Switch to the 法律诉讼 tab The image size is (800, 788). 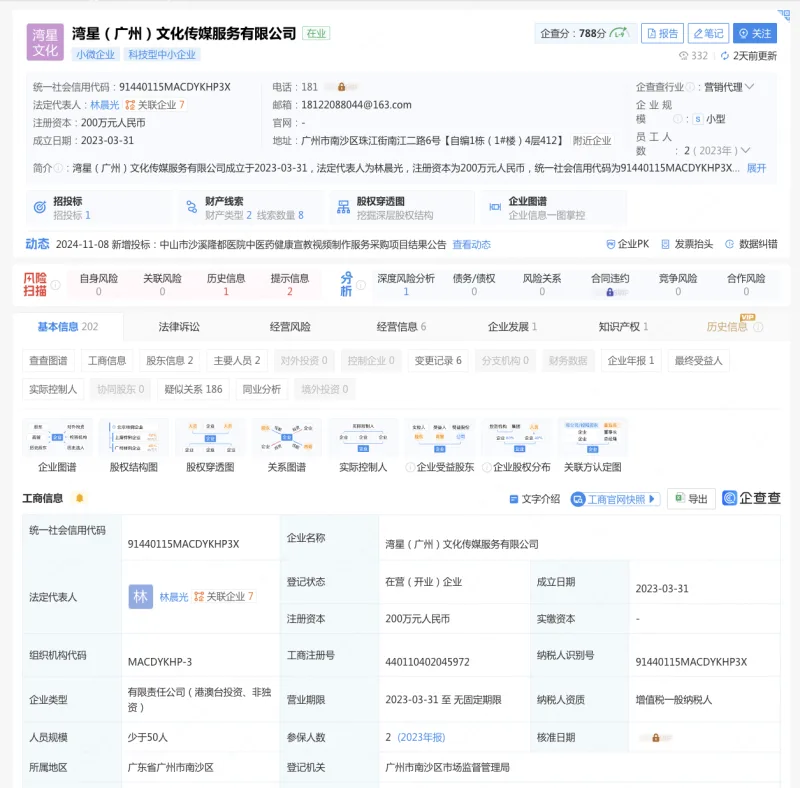pyautogui.click(x=179, y=327)
